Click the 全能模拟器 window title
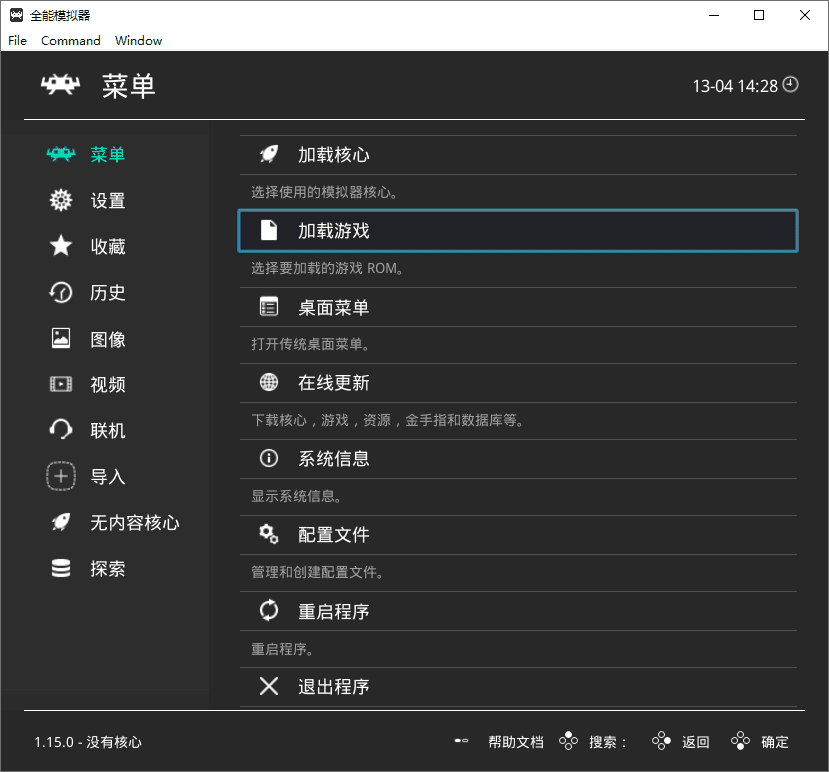The height and width of the screenshot is (772, 829). [60, 15]
